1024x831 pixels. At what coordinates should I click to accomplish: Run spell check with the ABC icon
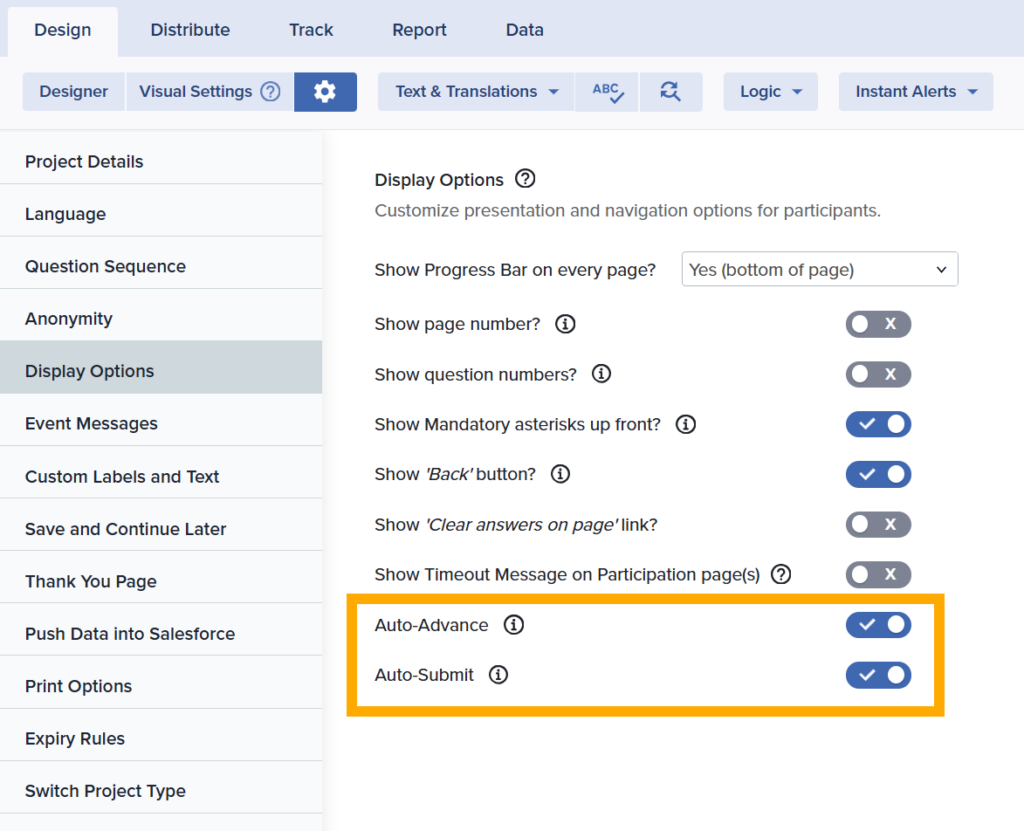click(606, 91)
